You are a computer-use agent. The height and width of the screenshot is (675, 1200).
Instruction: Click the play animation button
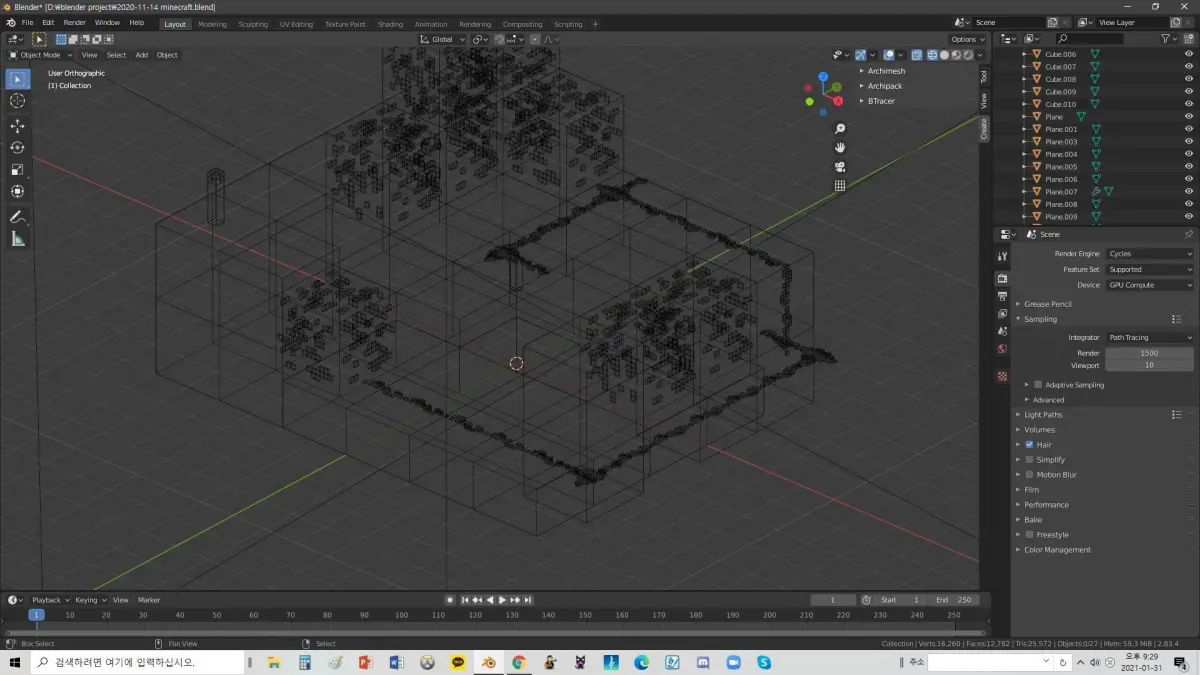pos(502,600)
